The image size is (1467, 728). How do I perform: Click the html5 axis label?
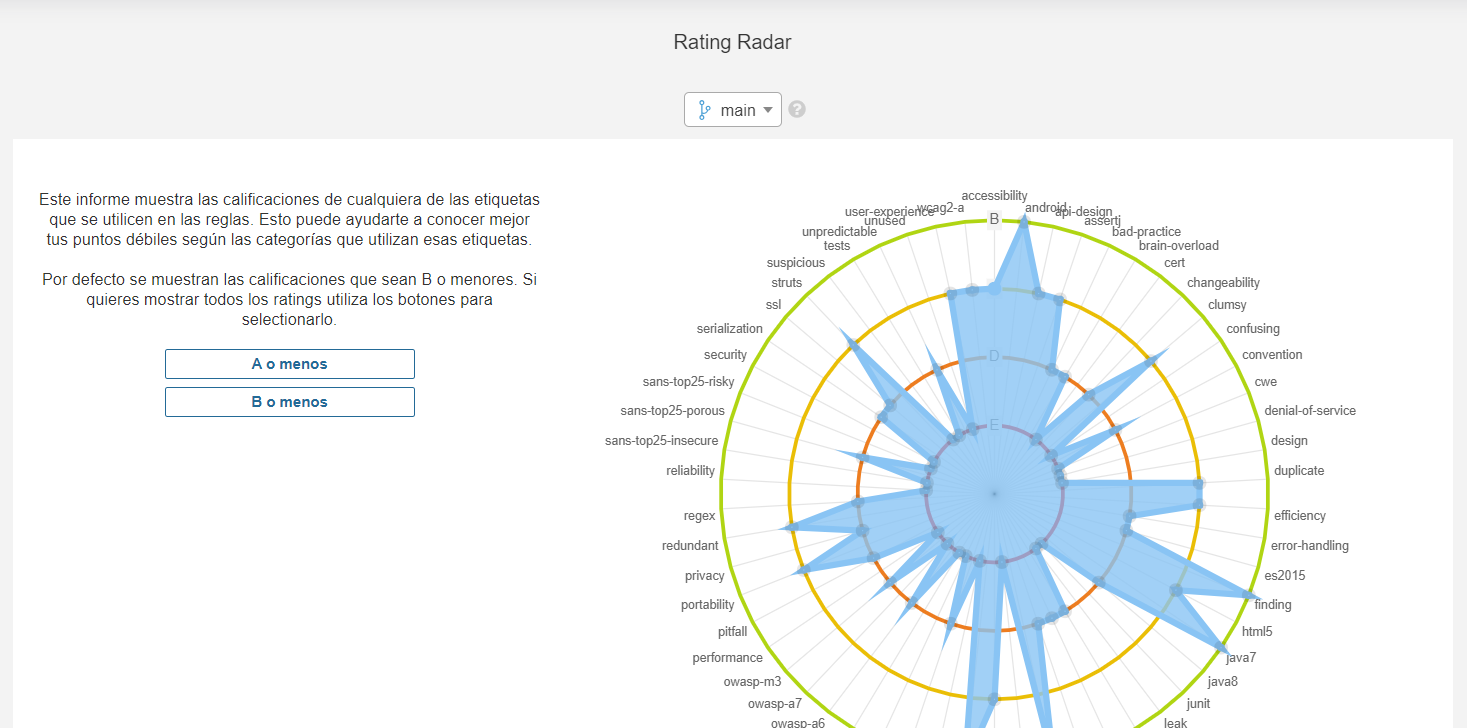point(1257,632)
